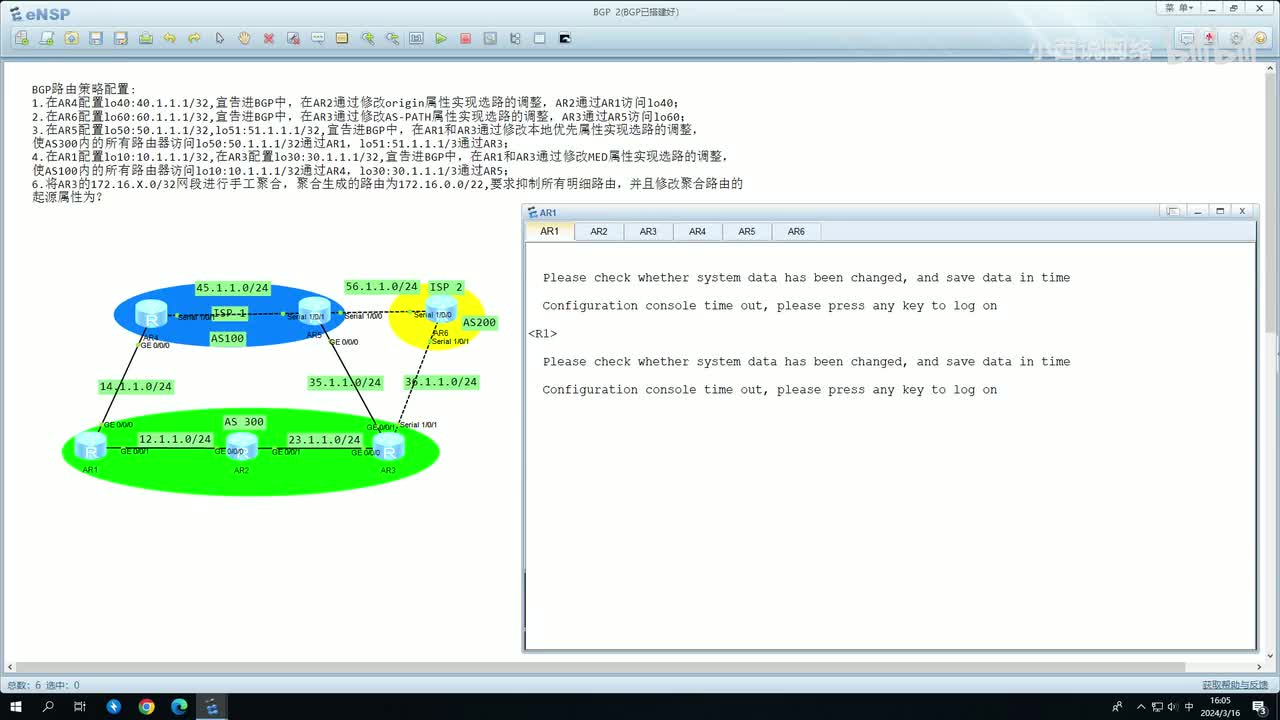Zoom out on the topology canvas
The height and width of the screenshot is (720, 1280).
[392, 38]
